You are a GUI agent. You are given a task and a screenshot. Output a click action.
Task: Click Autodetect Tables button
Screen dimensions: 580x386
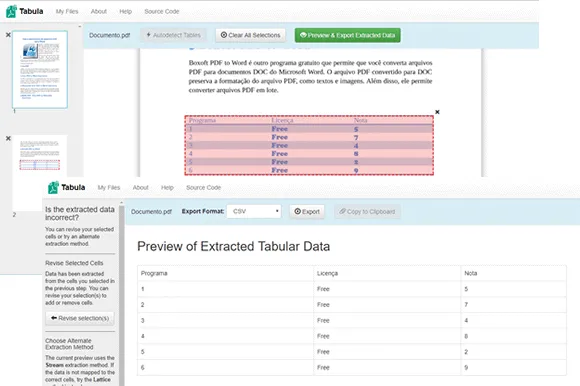(x=173, y=35)
